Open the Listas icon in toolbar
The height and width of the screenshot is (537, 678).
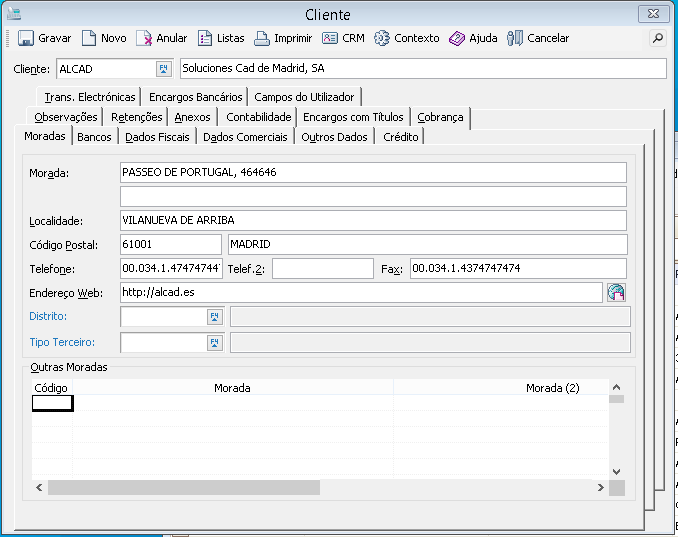205,38
